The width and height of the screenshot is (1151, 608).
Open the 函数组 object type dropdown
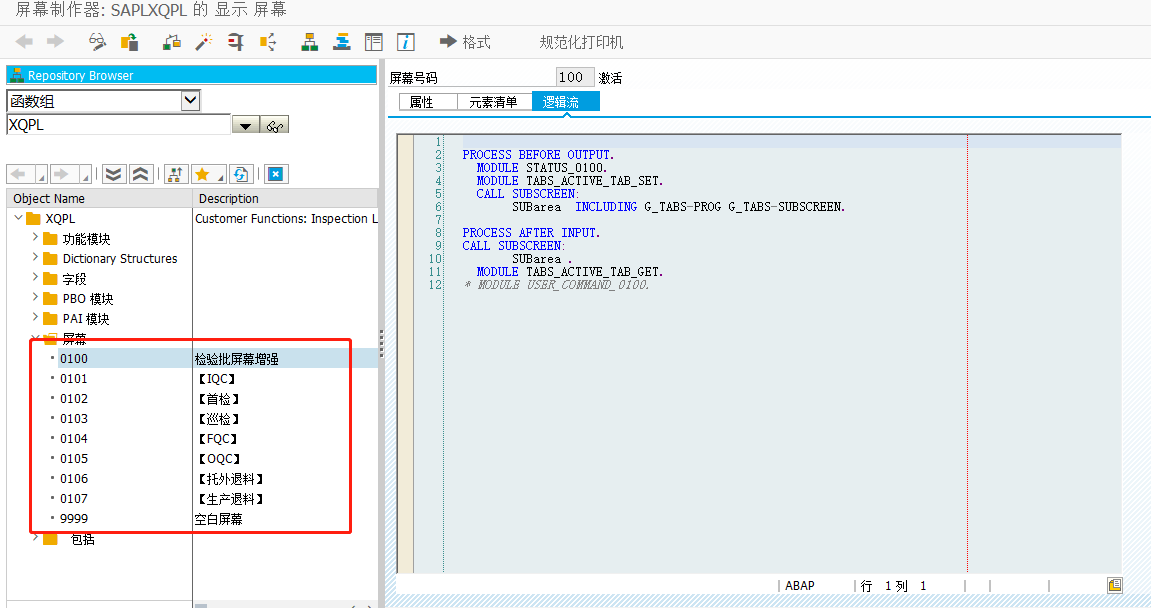[191, 100]
